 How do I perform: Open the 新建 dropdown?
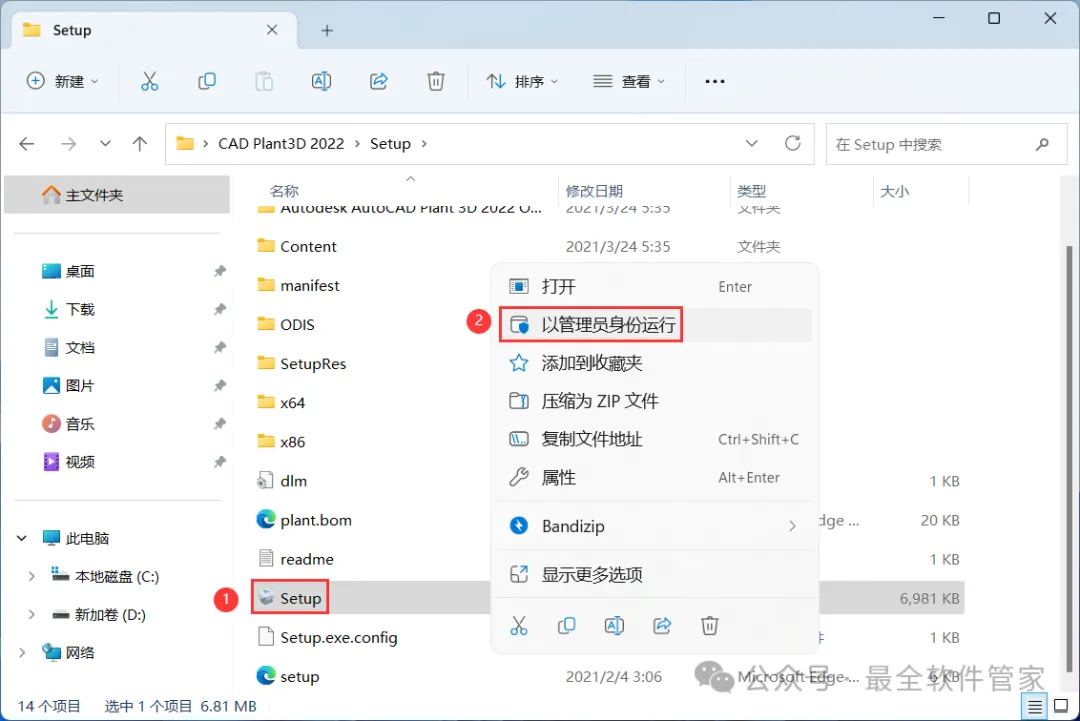[x=63, y=81]
